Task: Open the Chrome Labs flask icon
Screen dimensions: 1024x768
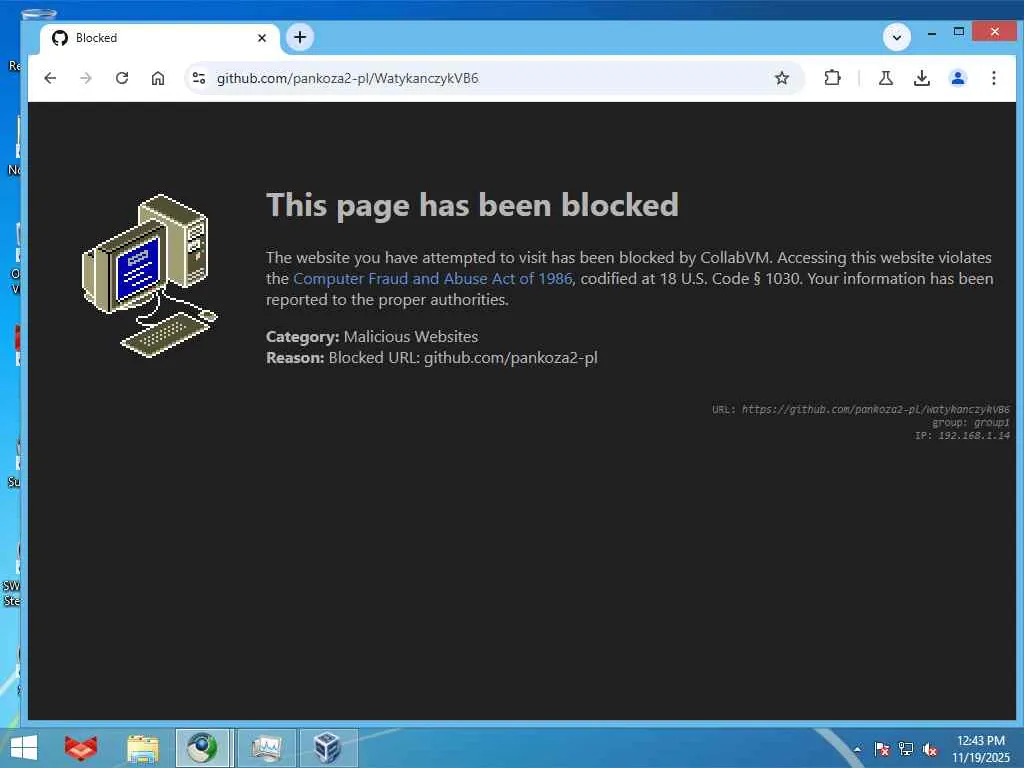Action: click(886, 78)
